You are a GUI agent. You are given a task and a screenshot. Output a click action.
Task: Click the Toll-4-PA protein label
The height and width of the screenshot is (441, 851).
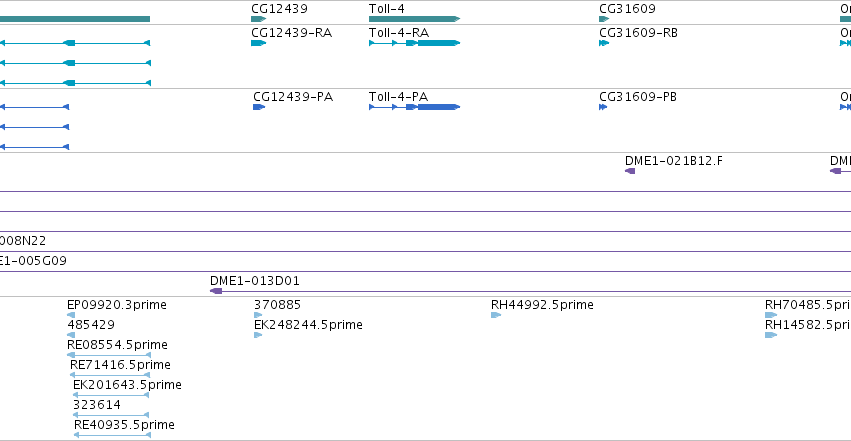pos(398,97)
